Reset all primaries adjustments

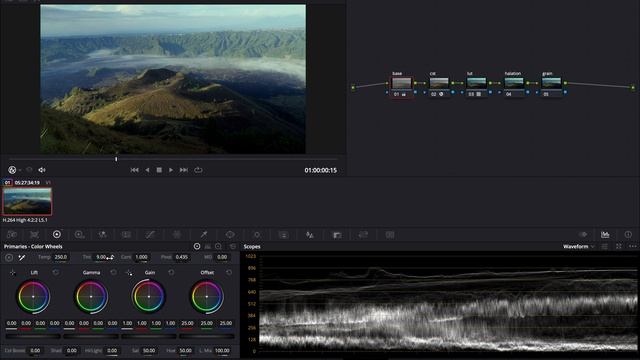[x=233, y=246]
